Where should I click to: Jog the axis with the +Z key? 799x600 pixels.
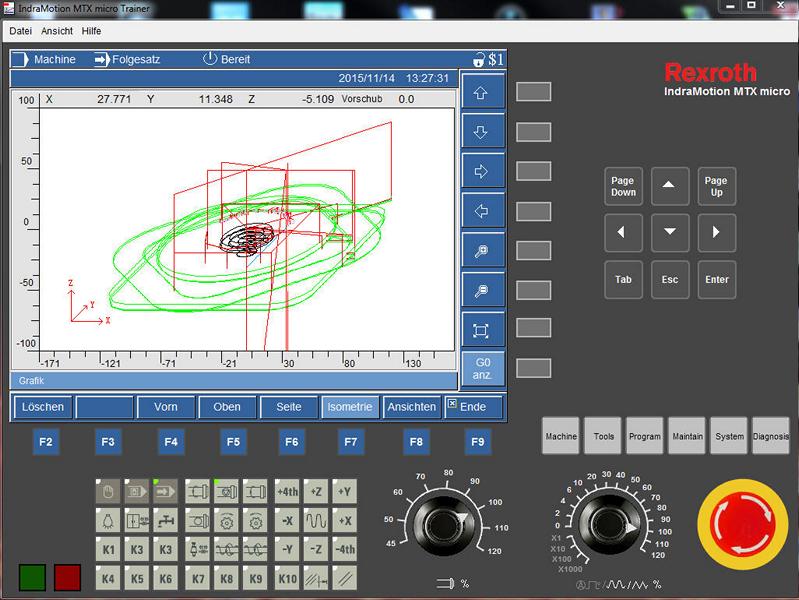click(316, 492)
